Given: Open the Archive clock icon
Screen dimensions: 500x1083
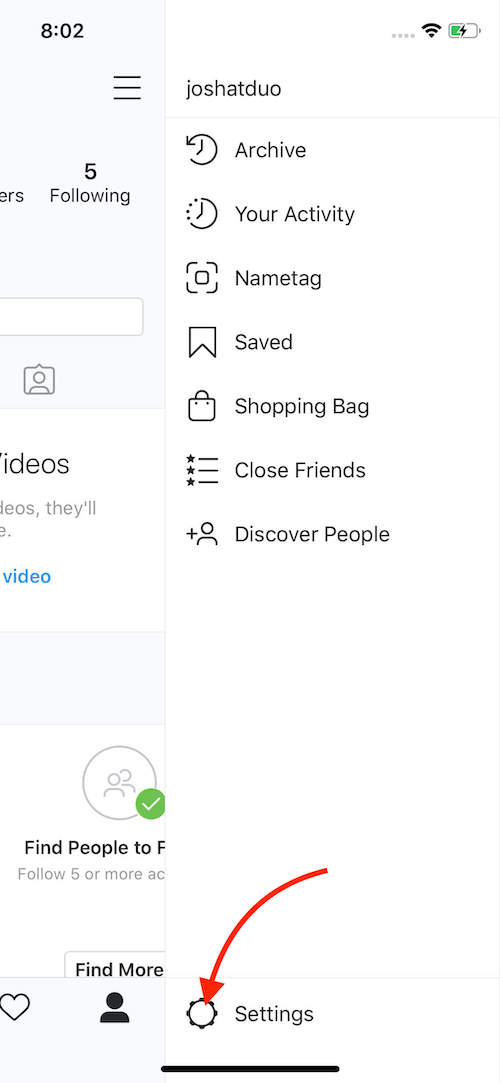Looking at the screenshot, I should tap(202, 150).
